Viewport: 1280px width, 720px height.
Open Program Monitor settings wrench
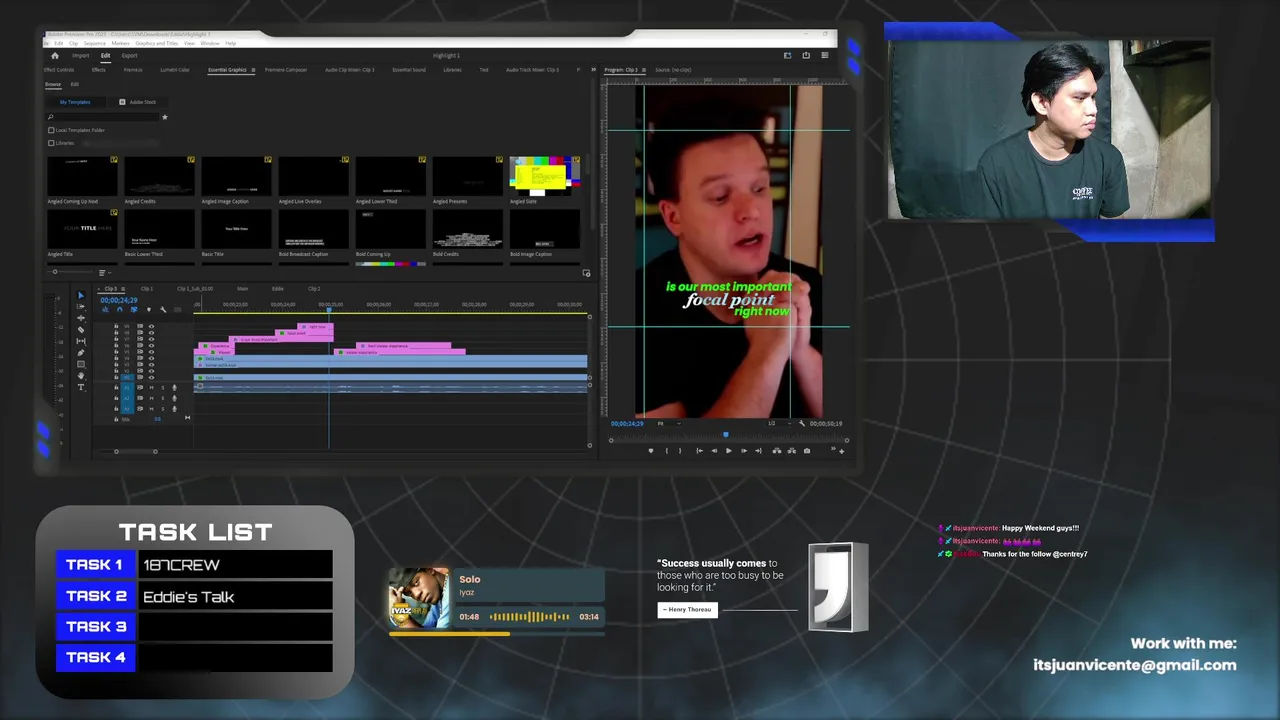[x=802, y=424]
